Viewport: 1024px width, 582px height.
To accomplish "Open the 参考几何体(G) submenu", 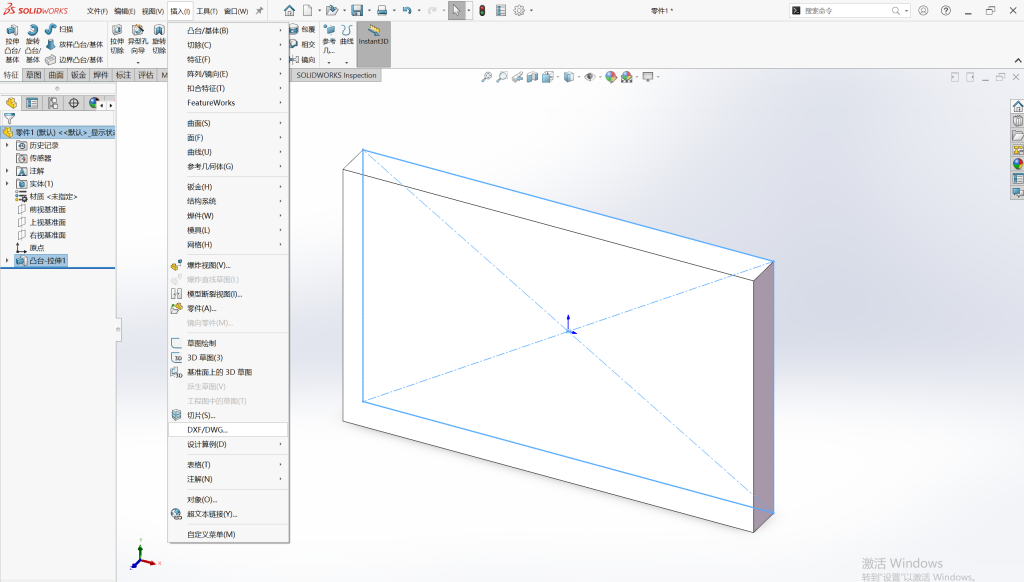I will point(228,167).
